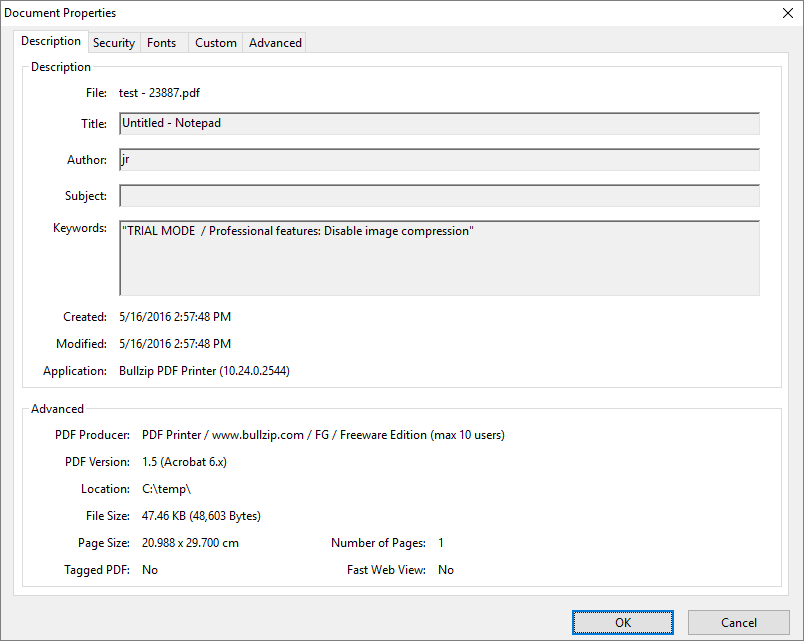The width and height of the screenshot is (804, 641).
Task: Click the PDF Version 1.5 (Acrobat 6.x) value
Action: [x=185, y=462]
